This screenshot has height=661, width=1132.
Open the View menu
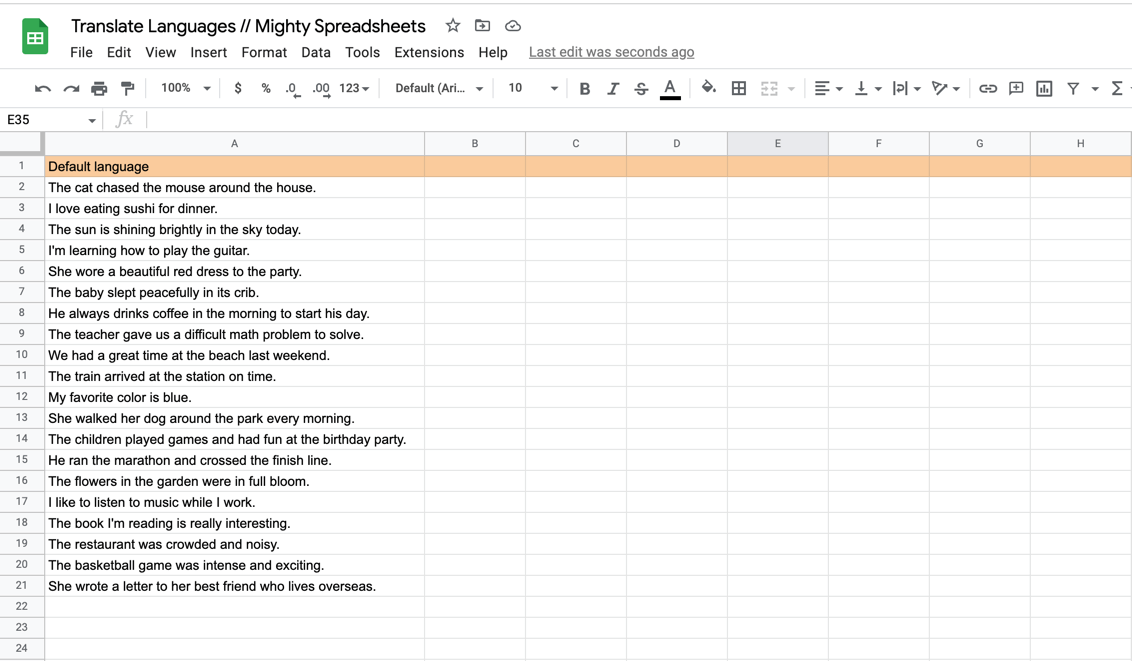[x=160, y=52]
